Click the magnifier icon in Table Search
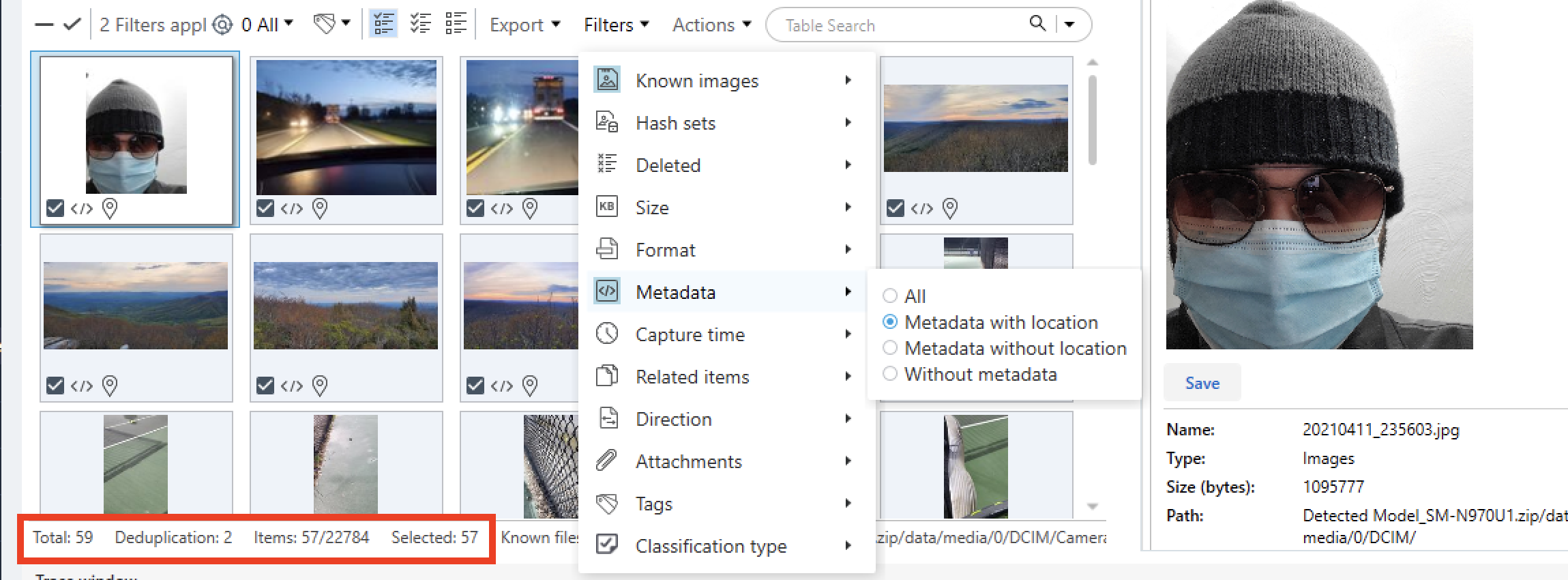This screenshot has height=580, width=1568. (1037, 24)
